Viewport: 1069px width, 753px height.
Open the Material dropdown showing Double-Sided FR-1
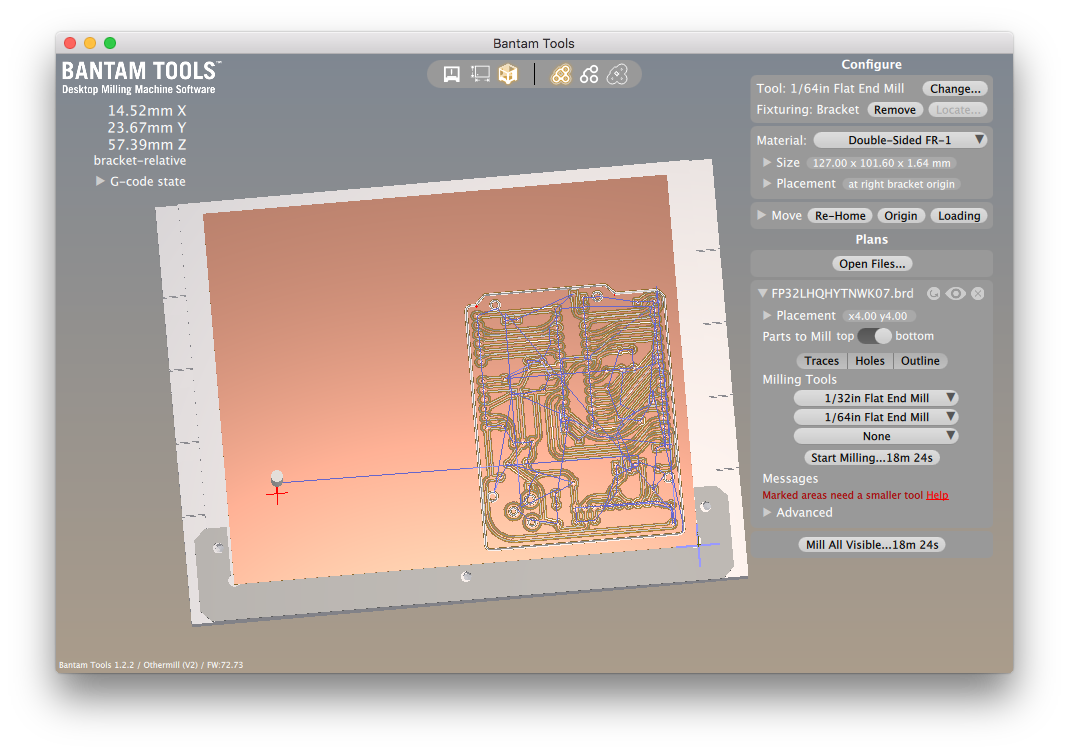click(900, 141)
